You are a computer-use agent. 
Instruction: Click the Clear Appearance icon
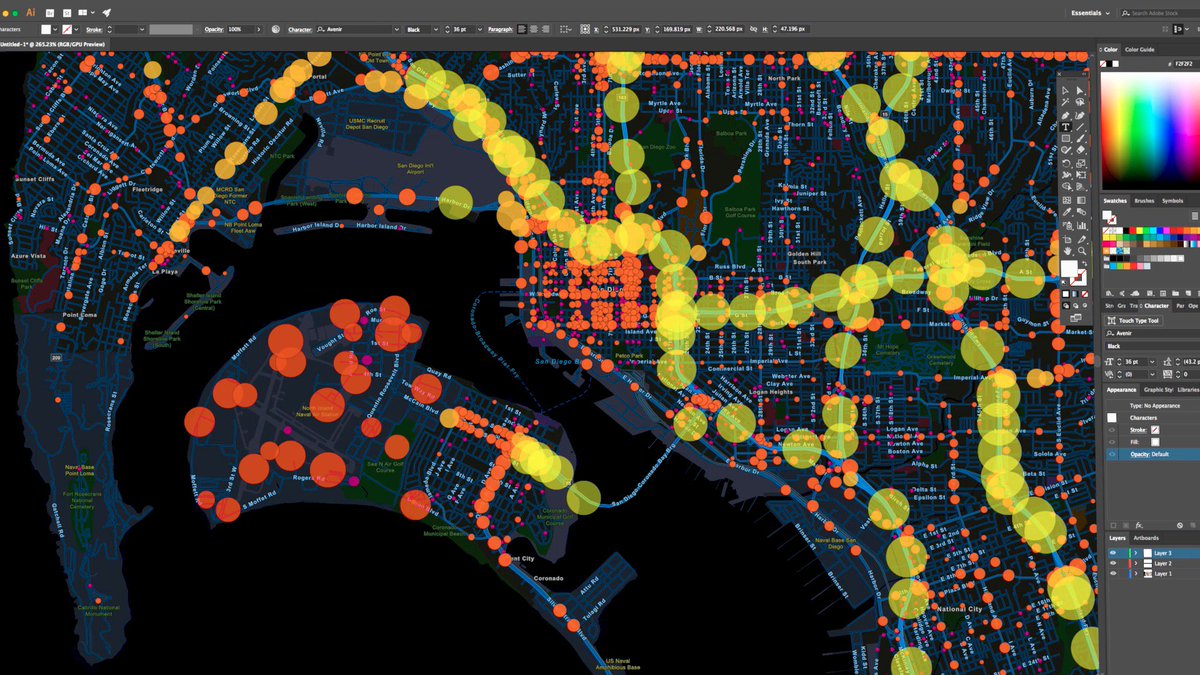pyautogui.click(x=1180, y=525)
